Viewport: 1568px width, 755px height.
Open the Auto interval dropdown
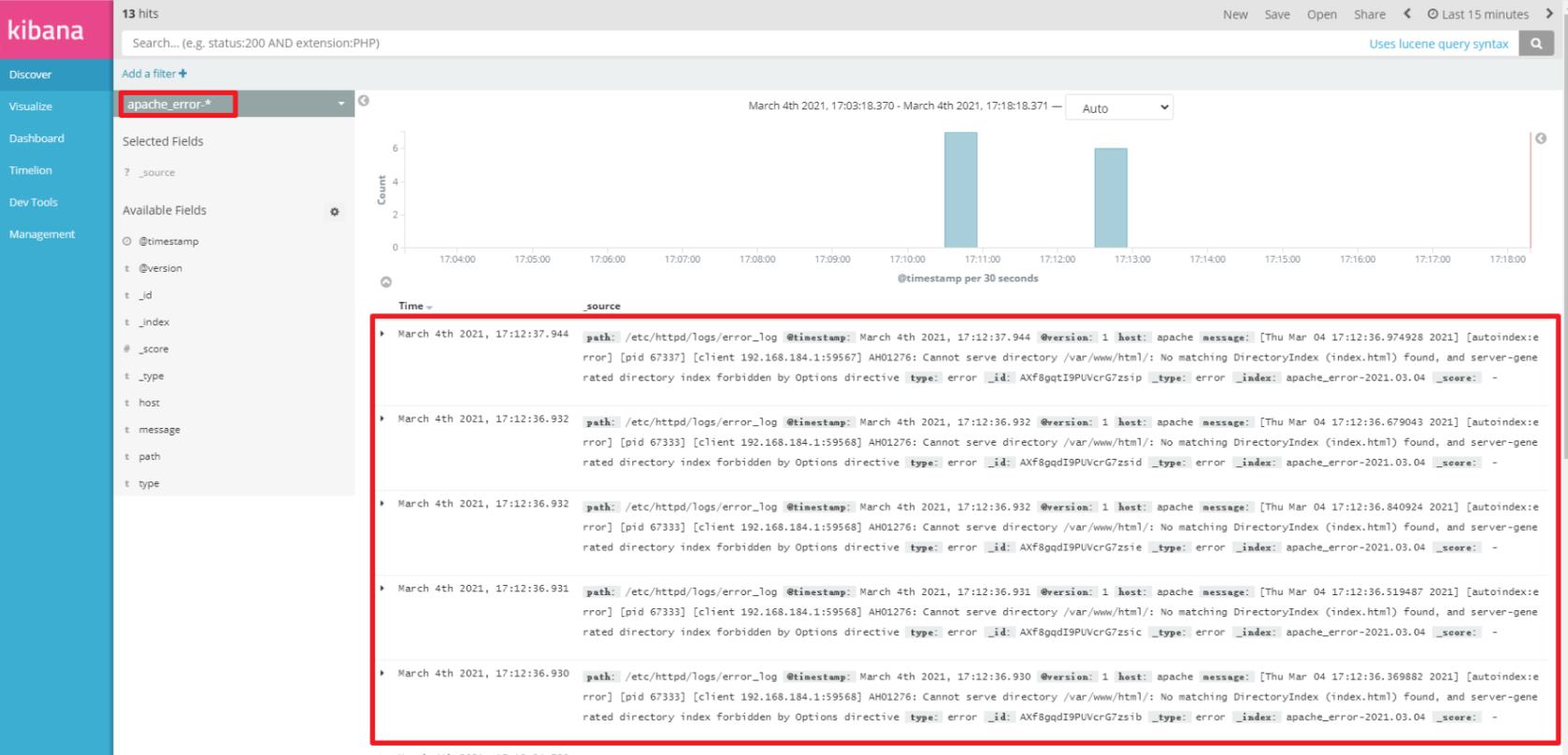(1119, 107)
